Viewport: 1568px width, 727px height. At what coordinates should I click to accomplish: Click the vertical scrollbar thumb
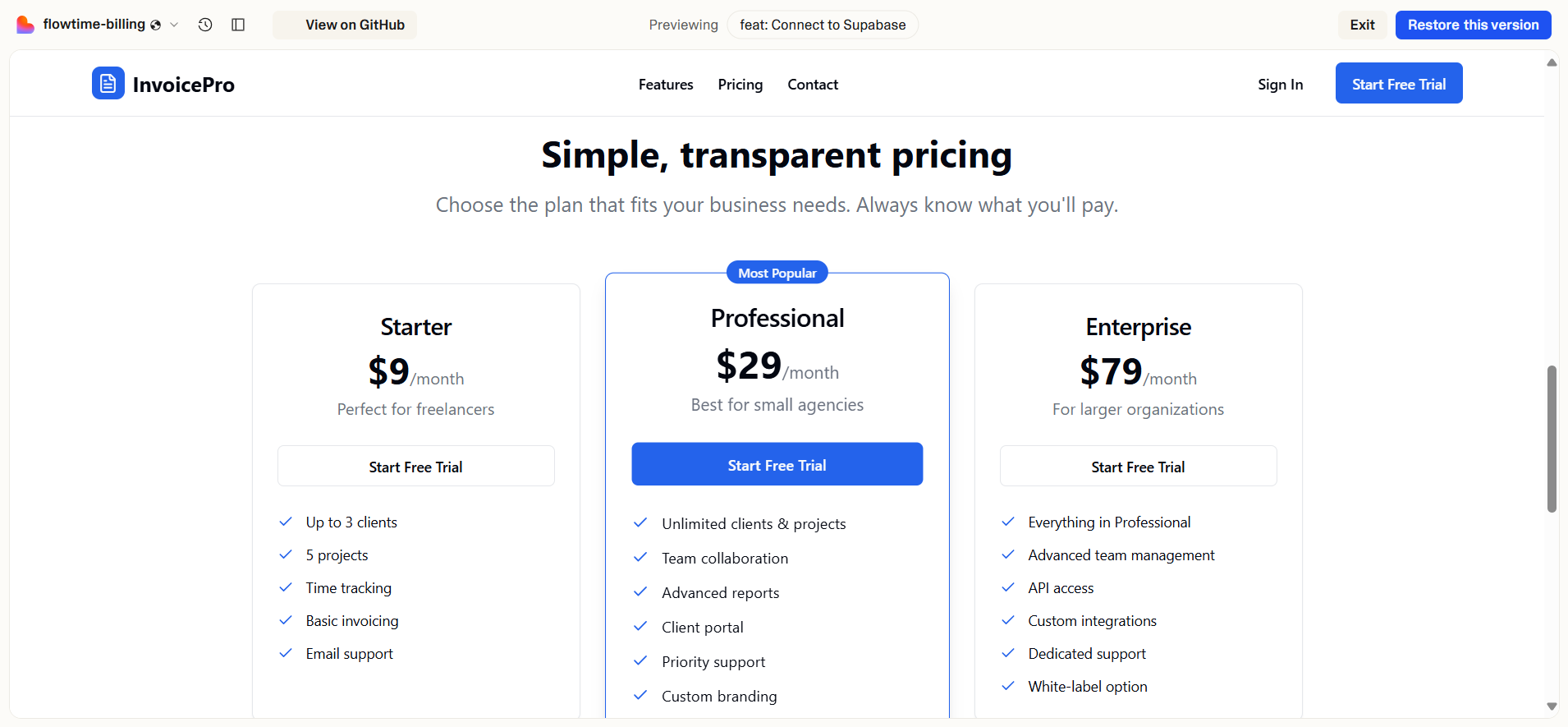[x=1552, y=439]
